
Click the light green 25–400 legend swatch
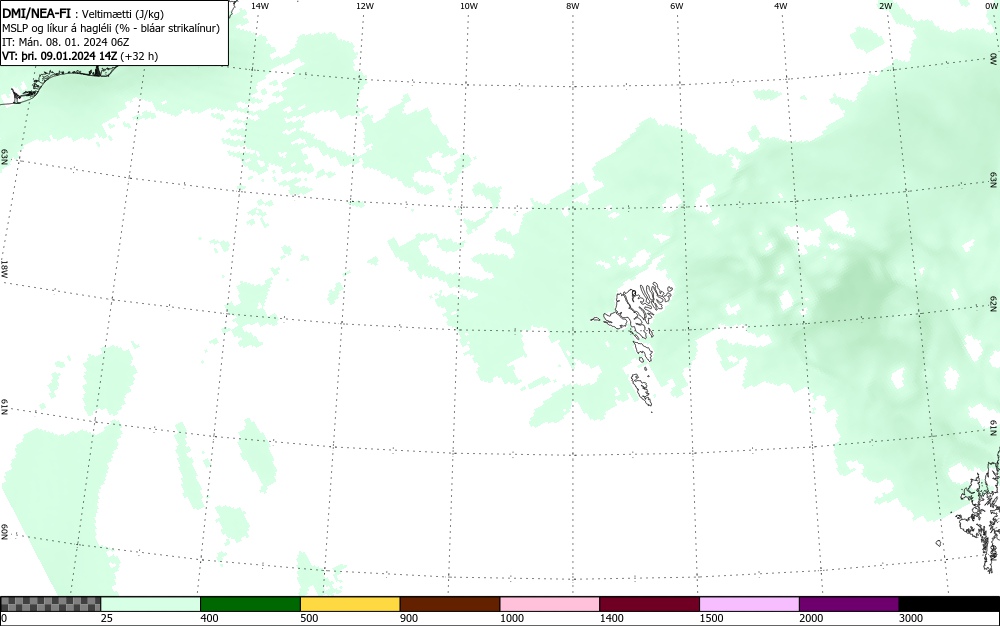[x=151, y=604]
